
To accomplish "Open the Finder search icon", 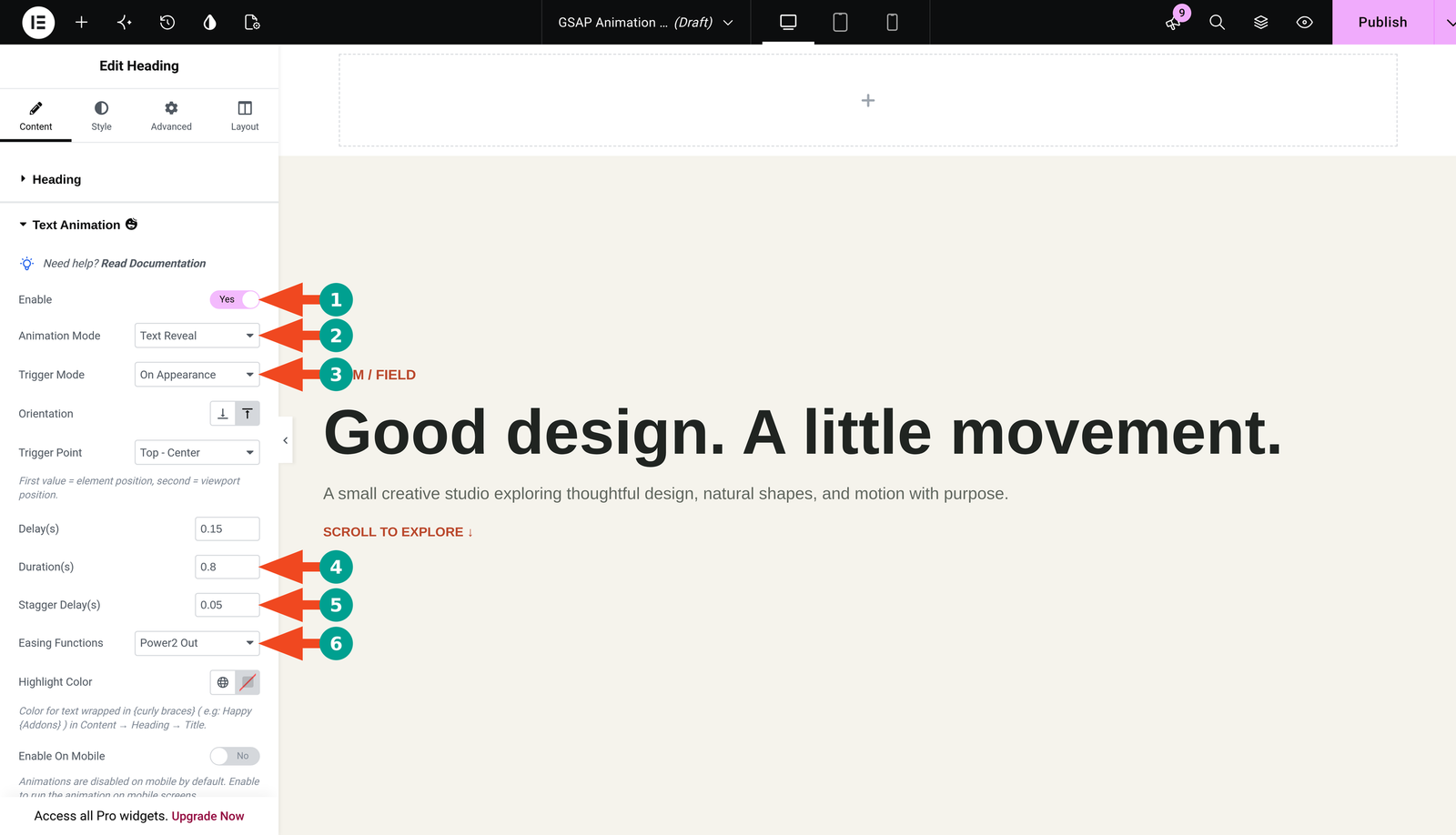I will click(1217, 22).
